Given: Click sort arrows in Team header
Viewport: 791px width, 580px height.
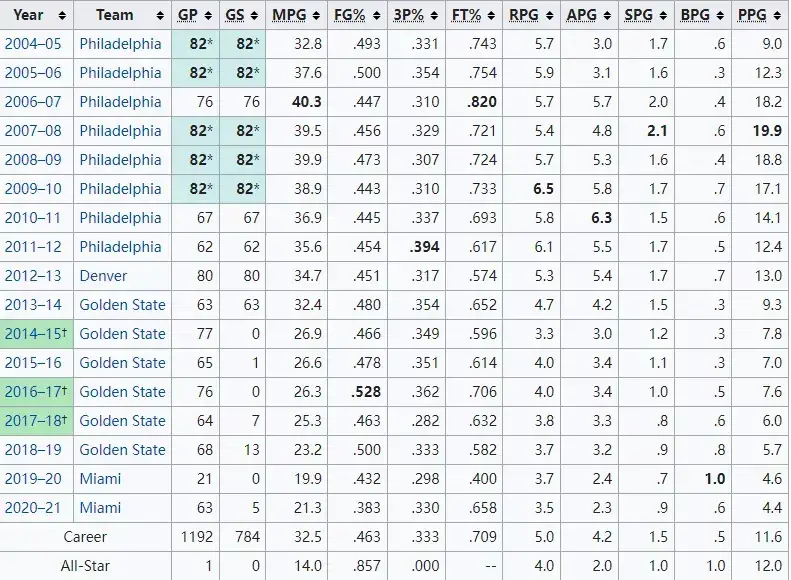Looking at the screenshot, I should tap(160, 16).
